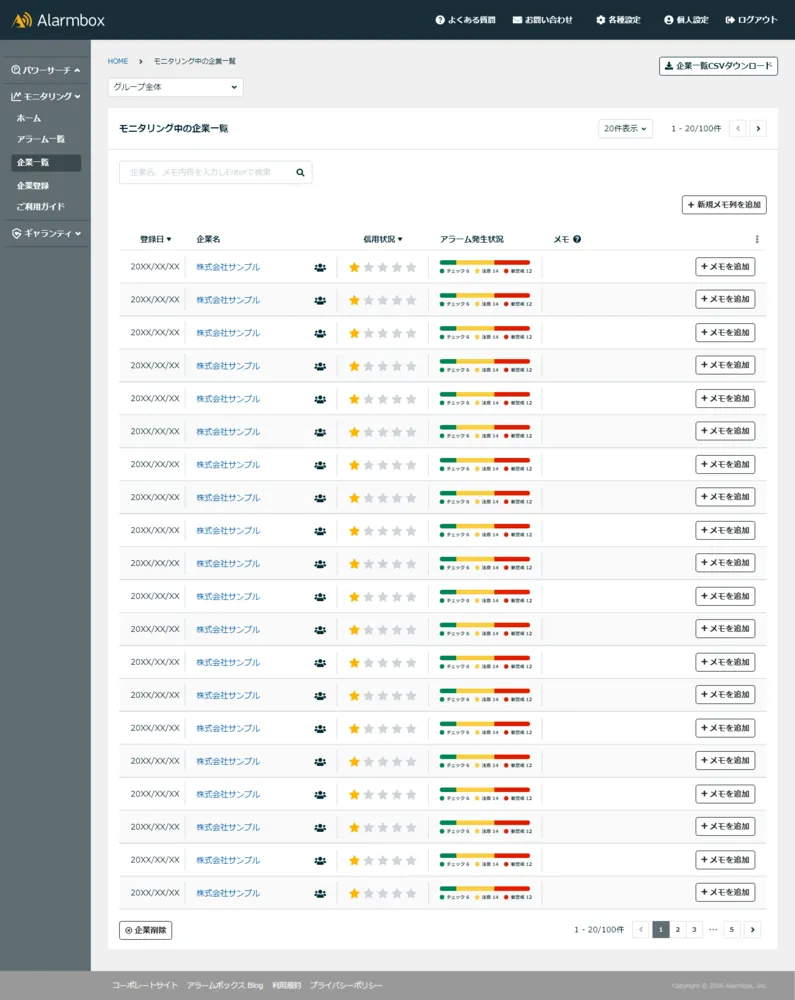This screenshot has width=795, height=1000.
Task: Click 企業一覧CSVダウンロード button
Action: coord(718,66)
